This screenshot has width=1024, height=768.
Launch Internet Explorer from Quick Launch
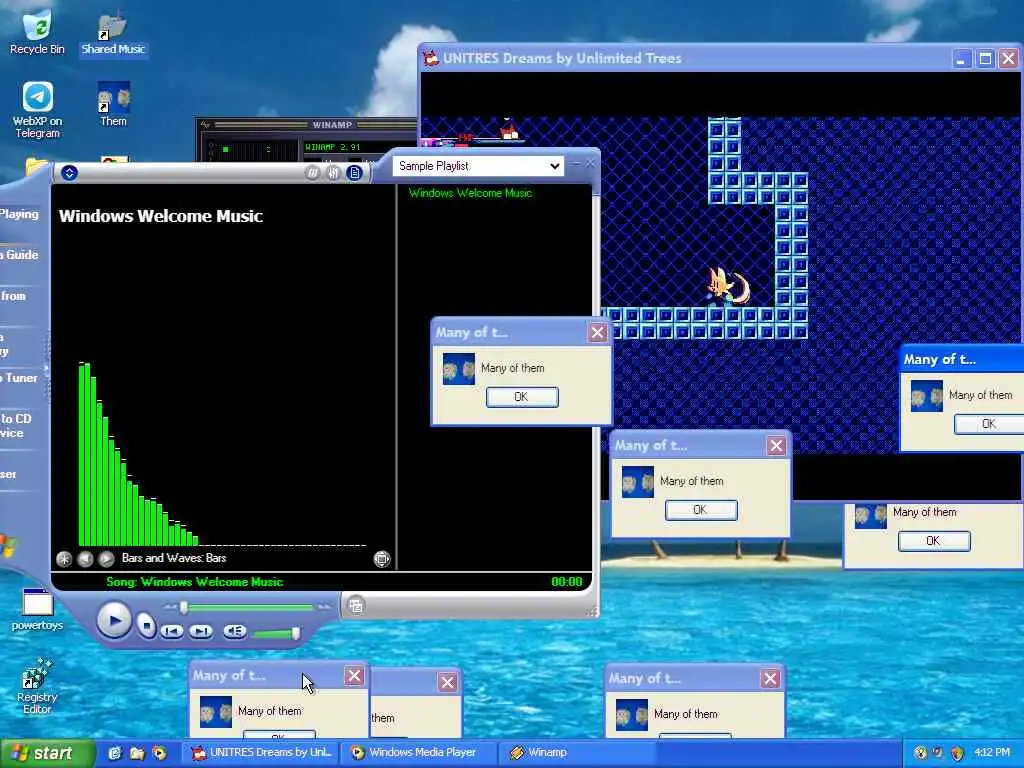tap(115, 753)
